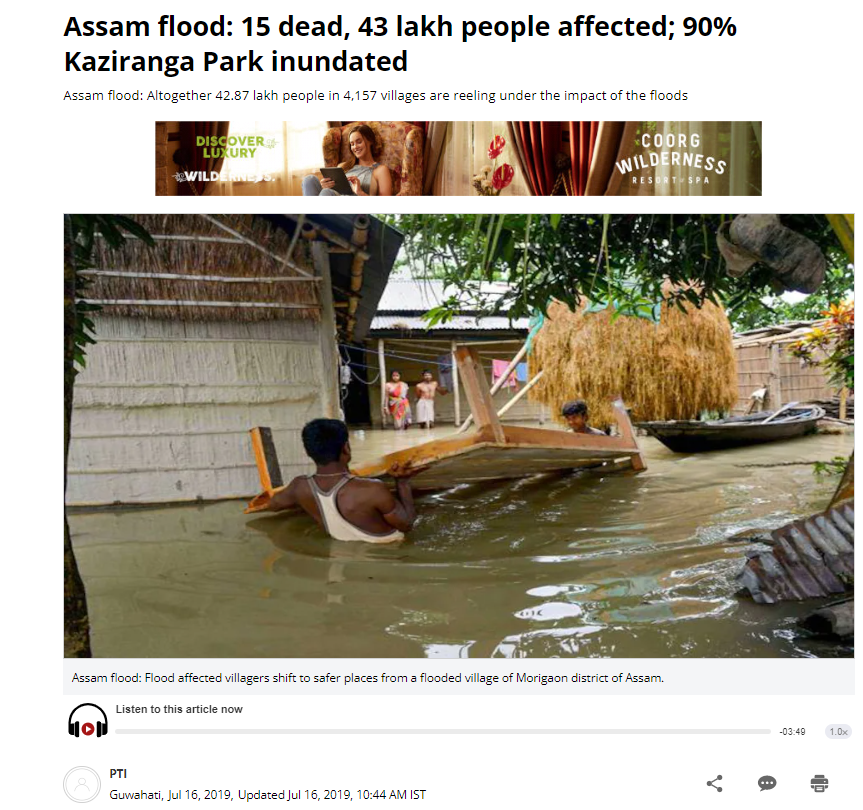Click the woman with tablet in ad
The width and height of the screenshot is (863, 810).
click(359, 160)
